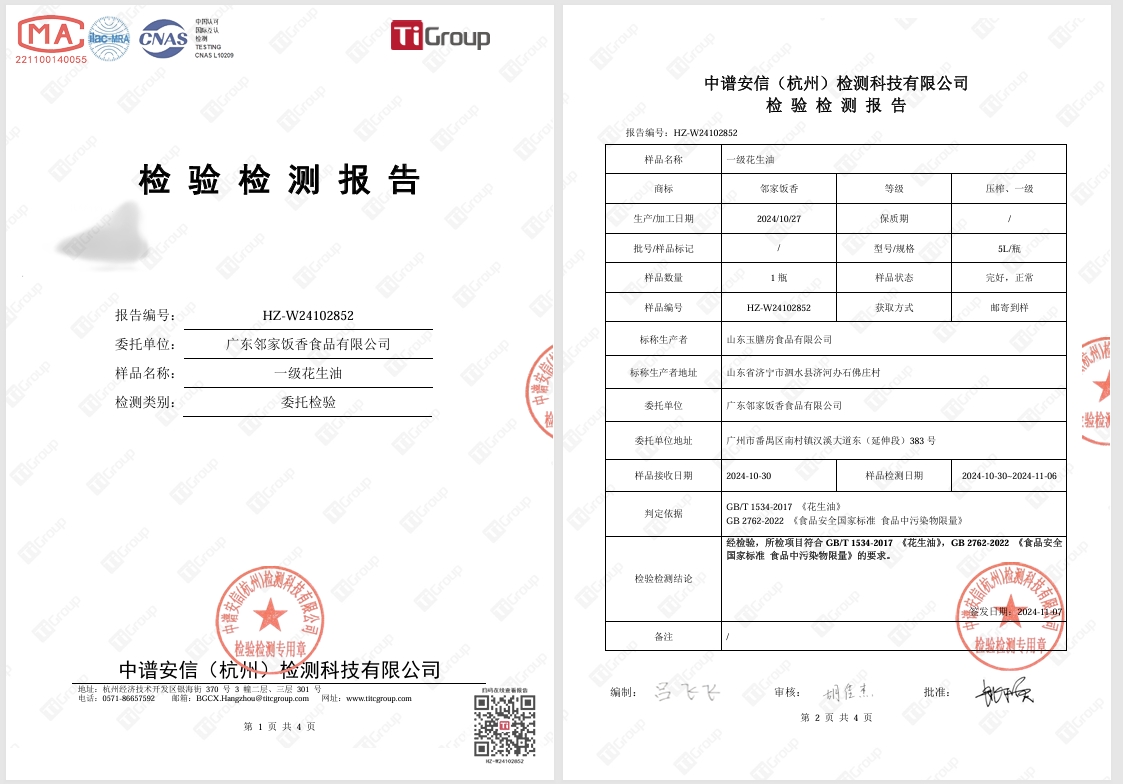Click the 商标 label cell
Viewport: 1123px width, 784px height.
(663, 189)
